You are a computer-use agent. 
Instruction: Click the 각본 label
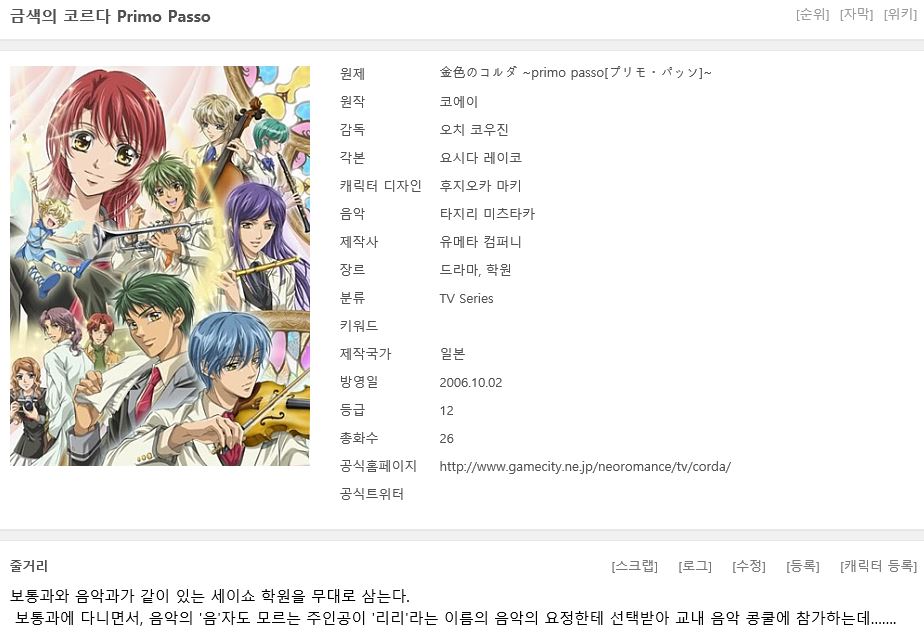point(352,158)
